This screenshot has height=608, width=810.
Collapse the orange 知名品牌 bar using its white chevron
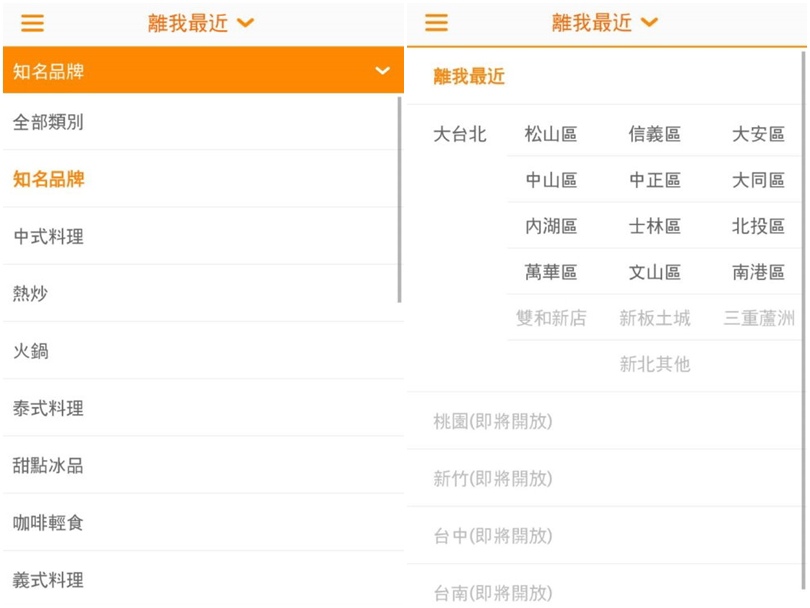[382, 71]
